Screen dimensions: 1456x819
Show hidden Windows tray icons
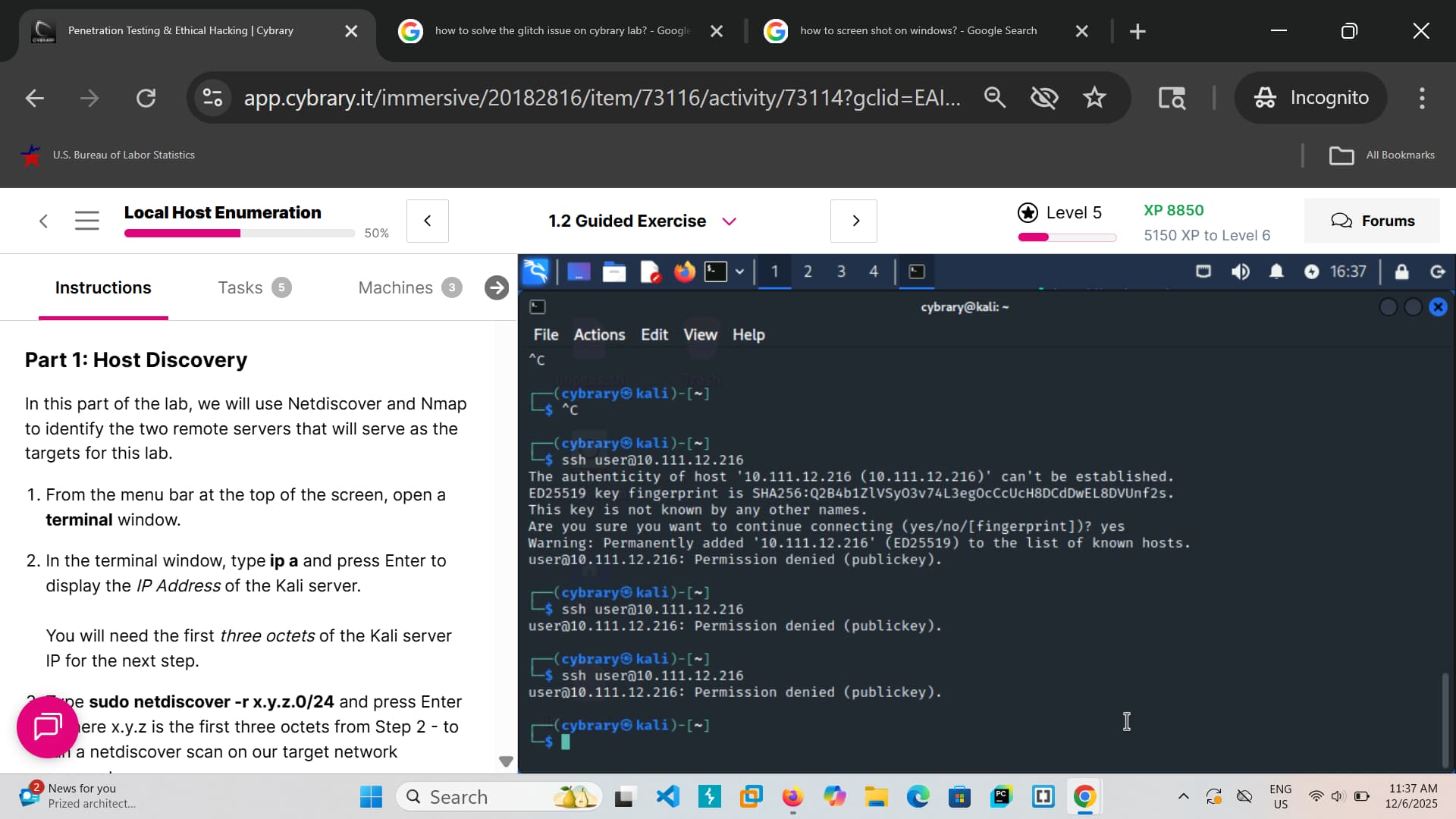[x=1183, y=796]
